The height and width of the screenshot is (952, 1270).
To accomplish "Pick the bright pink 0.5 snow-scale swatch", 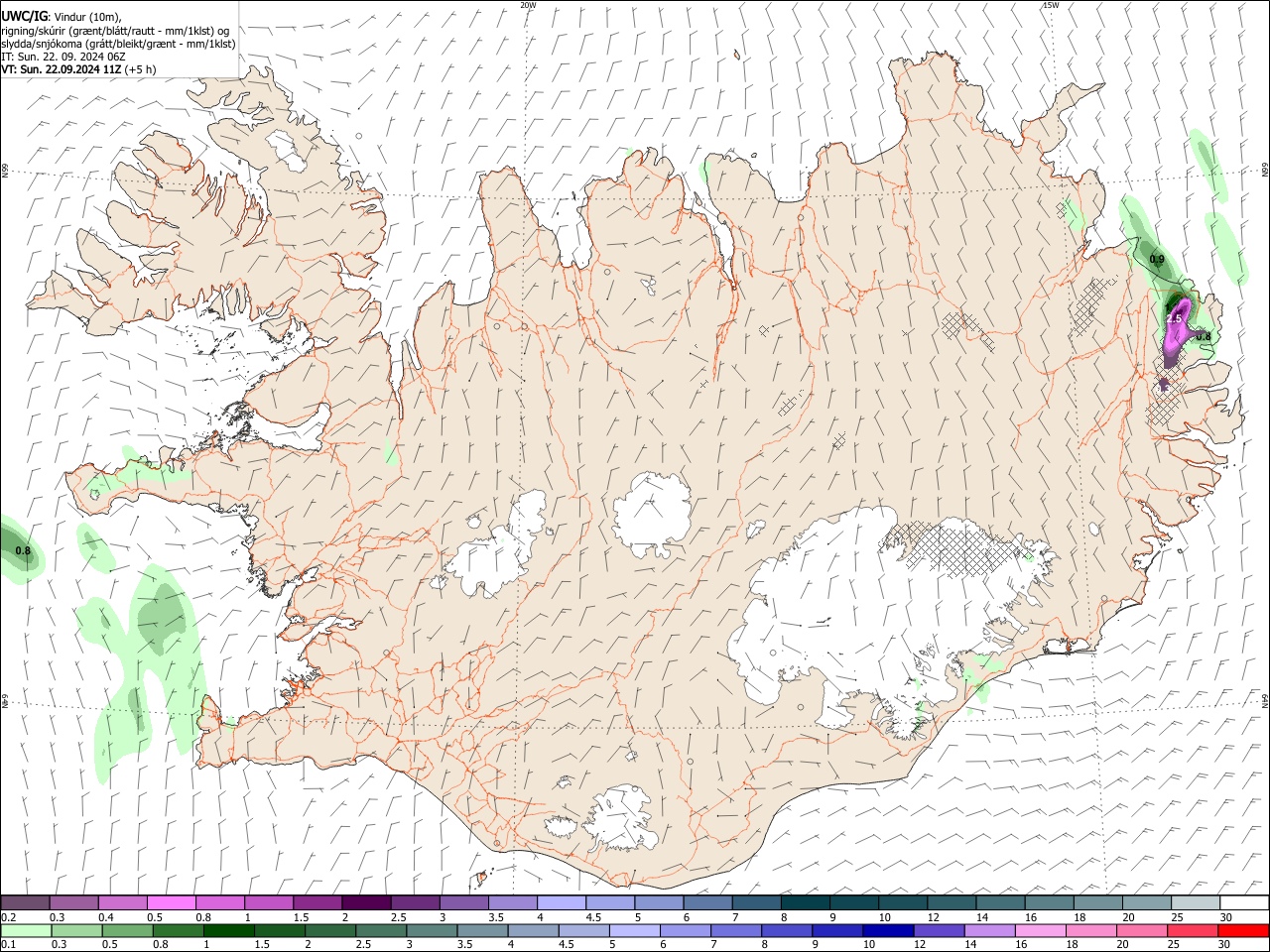I will click(171, 902).
